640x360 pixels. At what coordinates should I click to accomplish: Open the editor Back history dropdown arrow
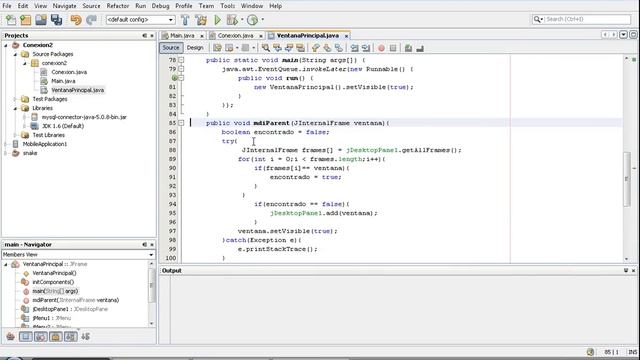coord(237,48)
